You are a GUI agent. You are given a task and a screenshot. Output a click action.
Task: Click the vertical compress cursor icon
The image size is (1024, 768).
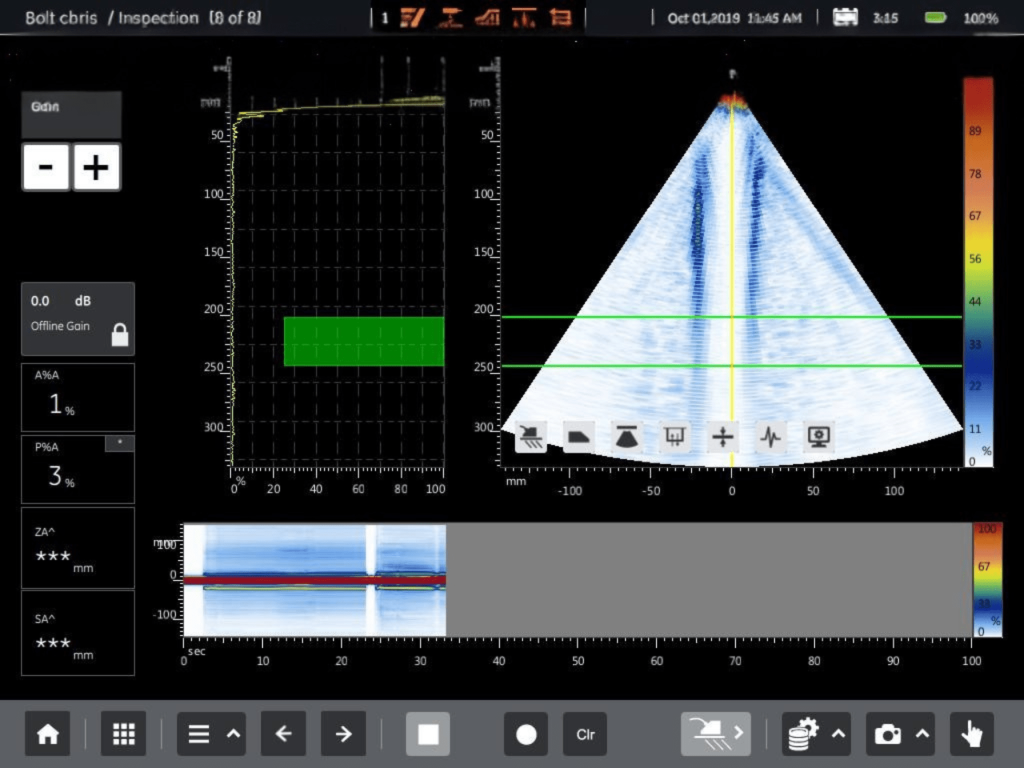[722, 437]
